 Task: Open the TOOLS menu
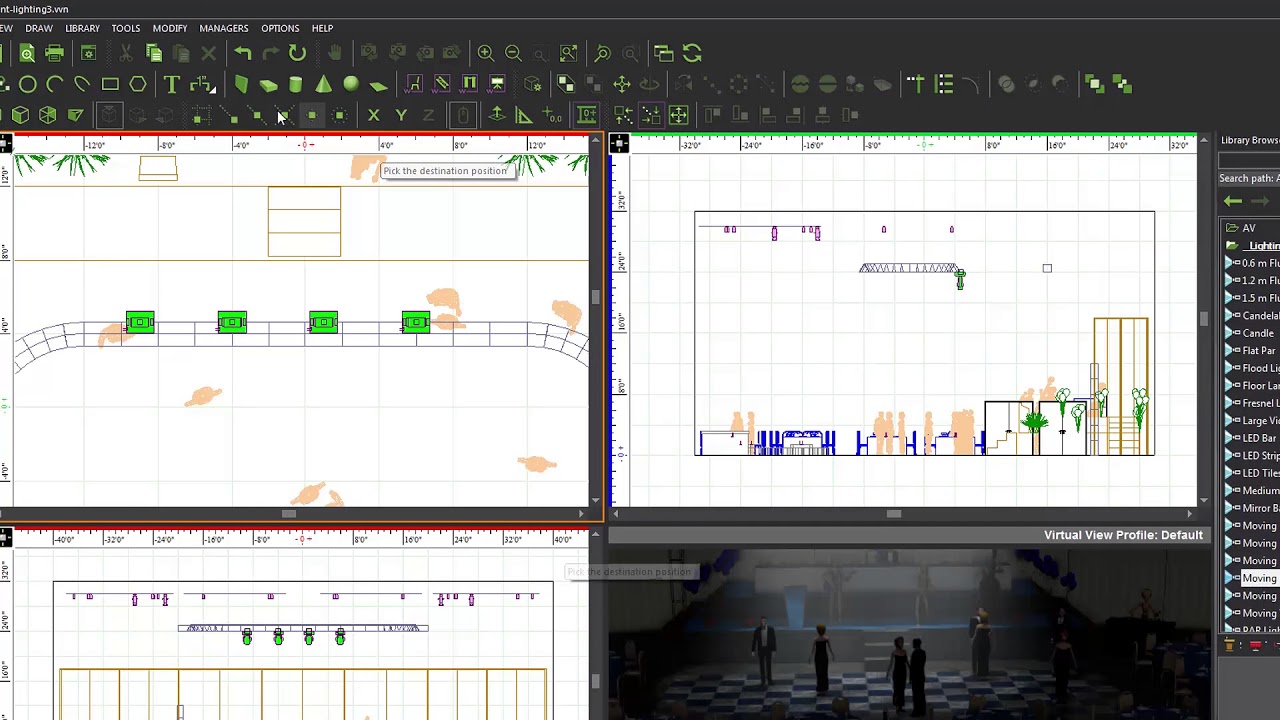[x=126, y=28]
